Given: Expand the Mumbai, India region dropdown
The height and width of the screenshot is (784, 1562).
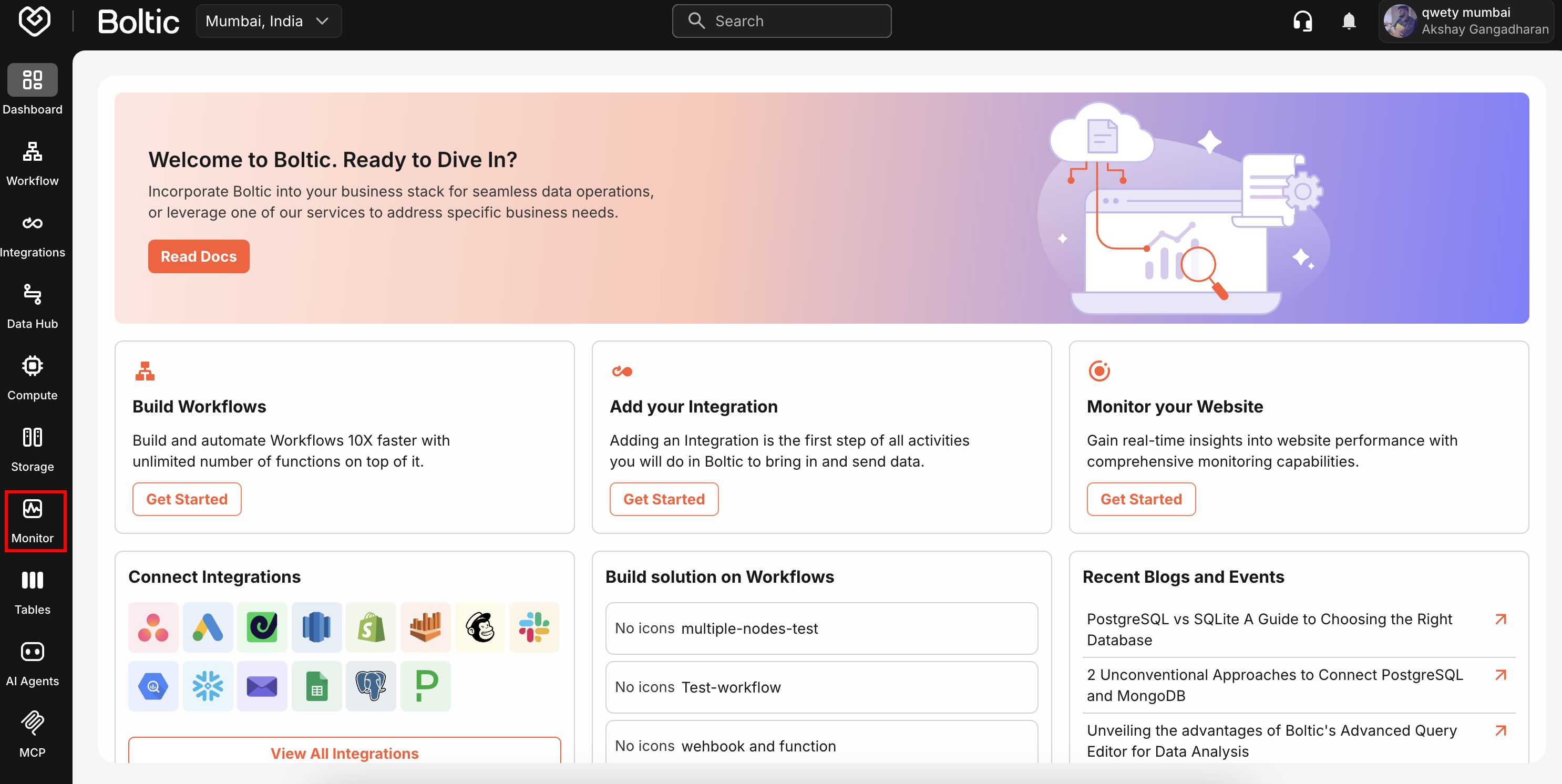Looking at the screenshot, I should pyautogui.click(x=269, y=21).
